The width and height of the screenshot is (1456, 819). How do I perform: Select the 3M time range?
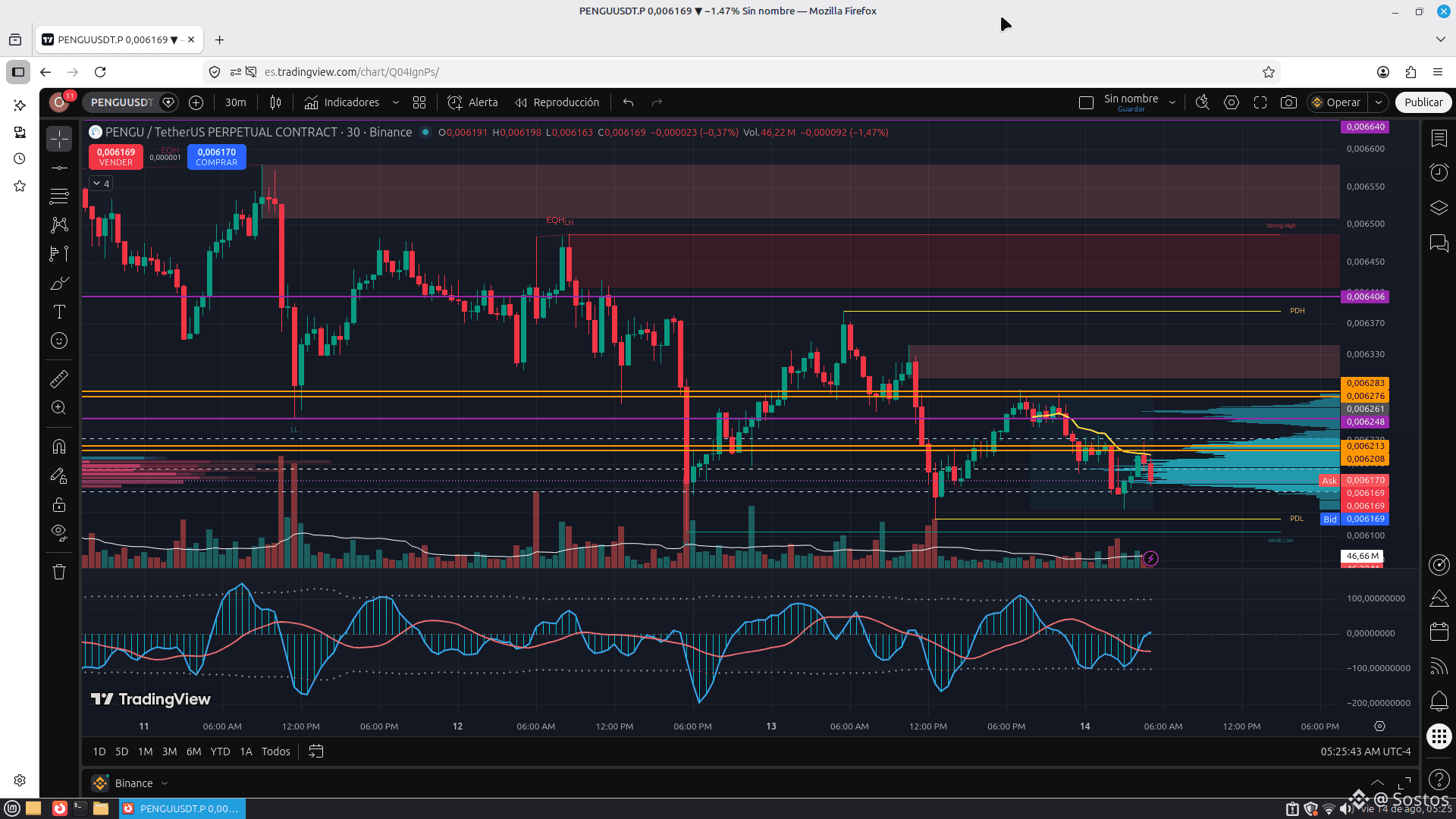[x=170, y=752]
